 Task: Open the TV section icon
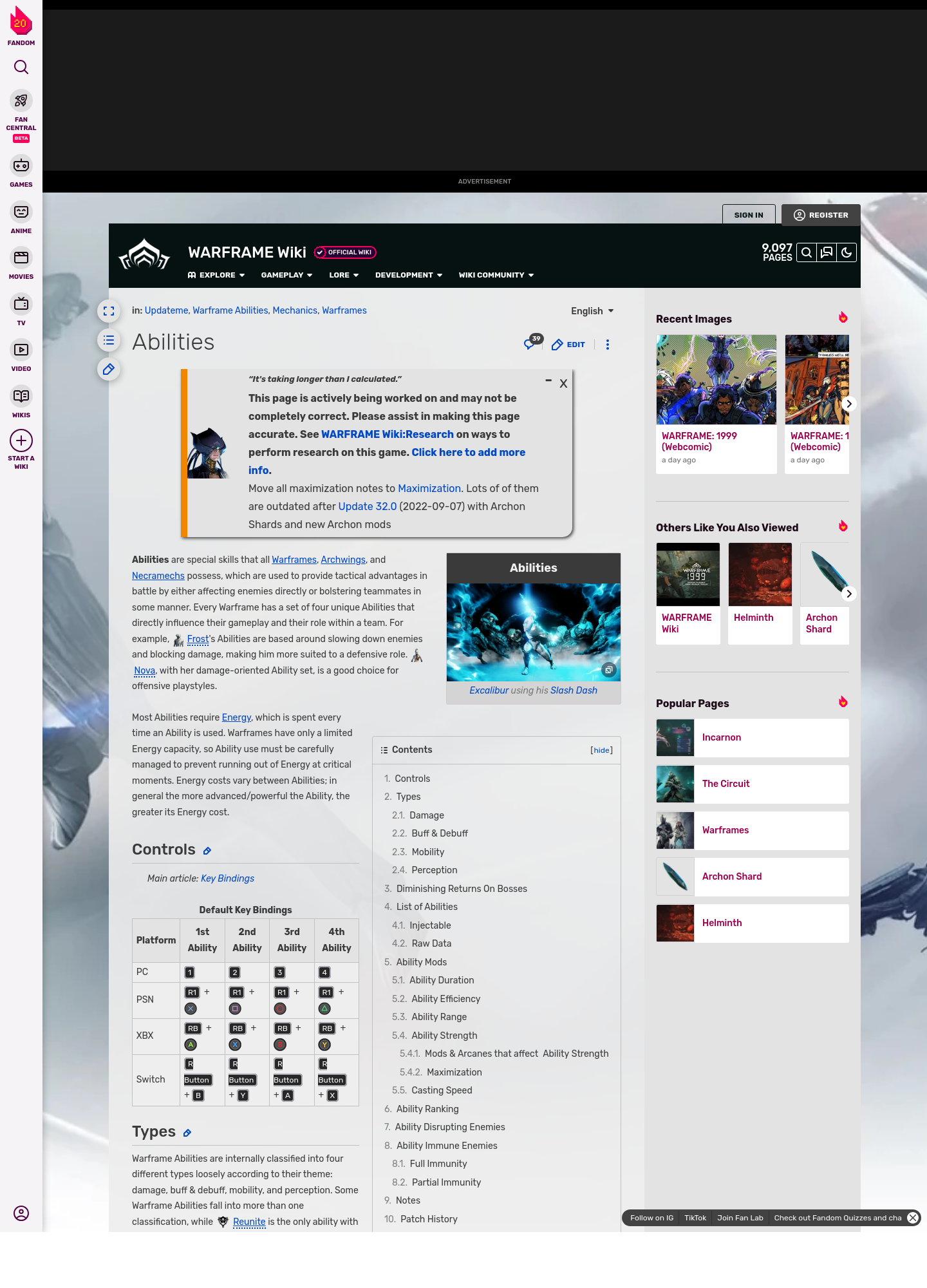coord(21,304)
